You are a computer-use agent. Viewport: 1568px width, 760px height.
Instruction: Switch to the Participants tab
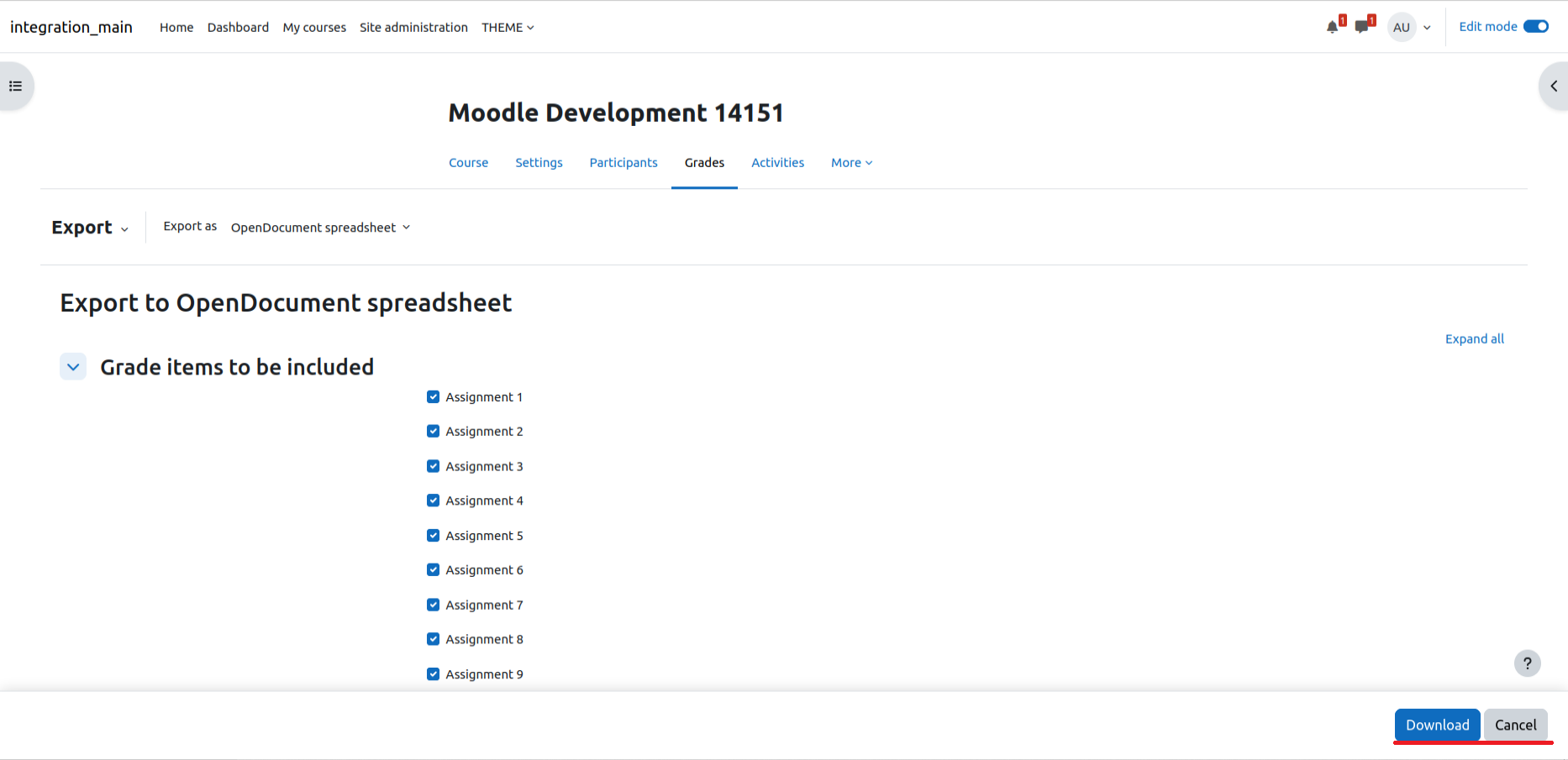pos(624,163)
